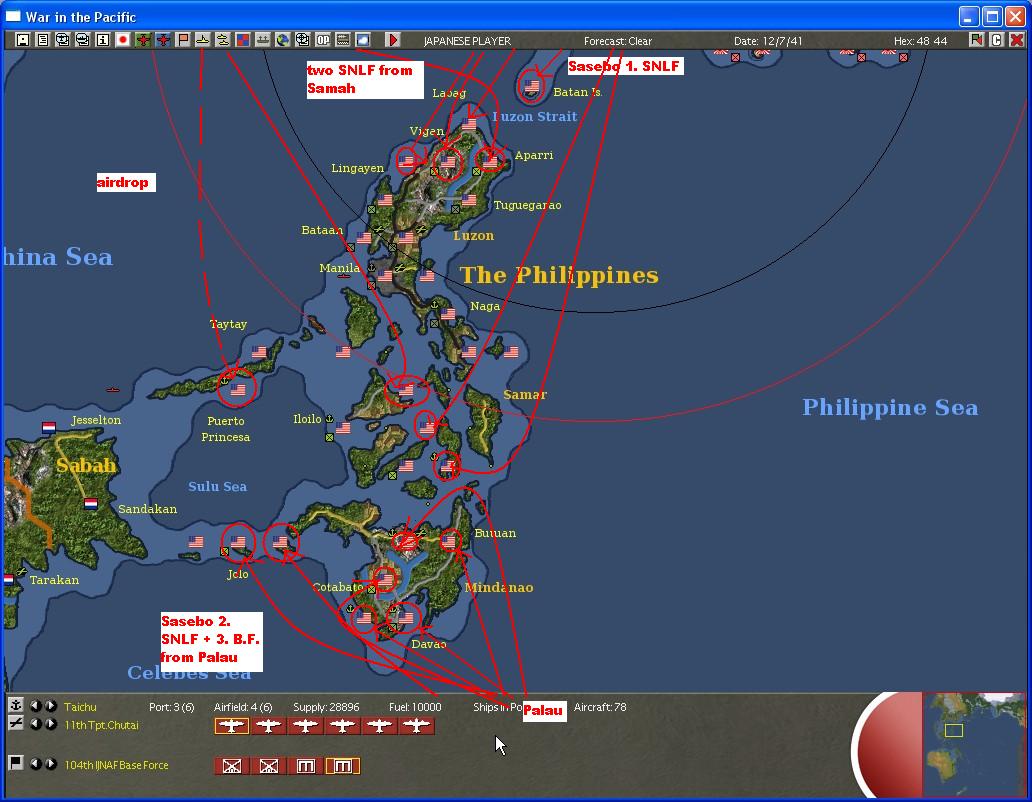Toggle the flag marker beside 104th IJNAF Base Force

[15, 763]
